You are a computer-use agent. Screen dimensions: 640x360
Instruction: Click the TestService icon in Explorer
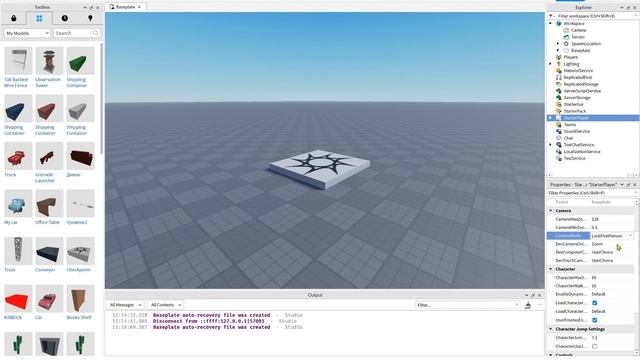pyautogui.click(x=559, y=158)
